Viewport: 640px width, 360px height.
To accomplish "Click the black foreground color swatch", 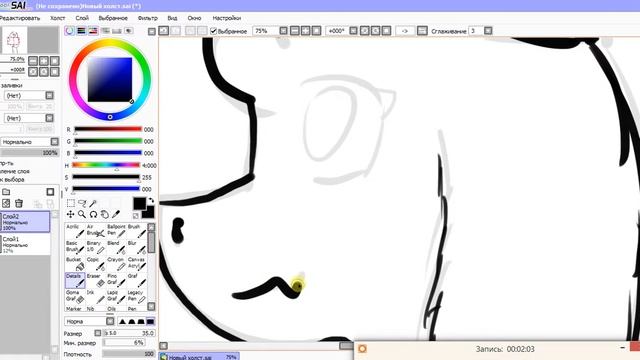I will (139, 204).
